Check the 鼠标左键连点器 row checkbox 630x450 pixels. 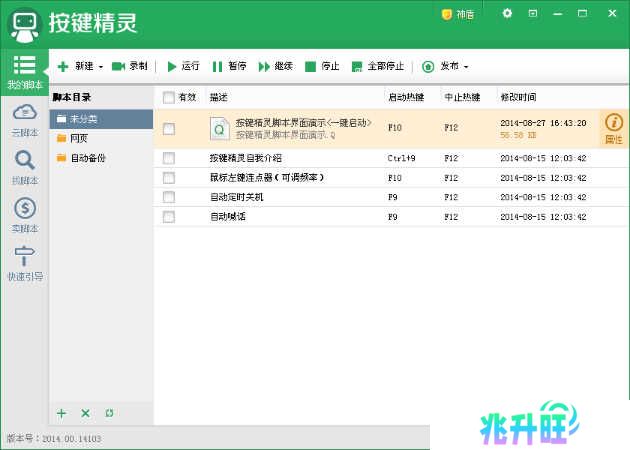coord(169,178)
